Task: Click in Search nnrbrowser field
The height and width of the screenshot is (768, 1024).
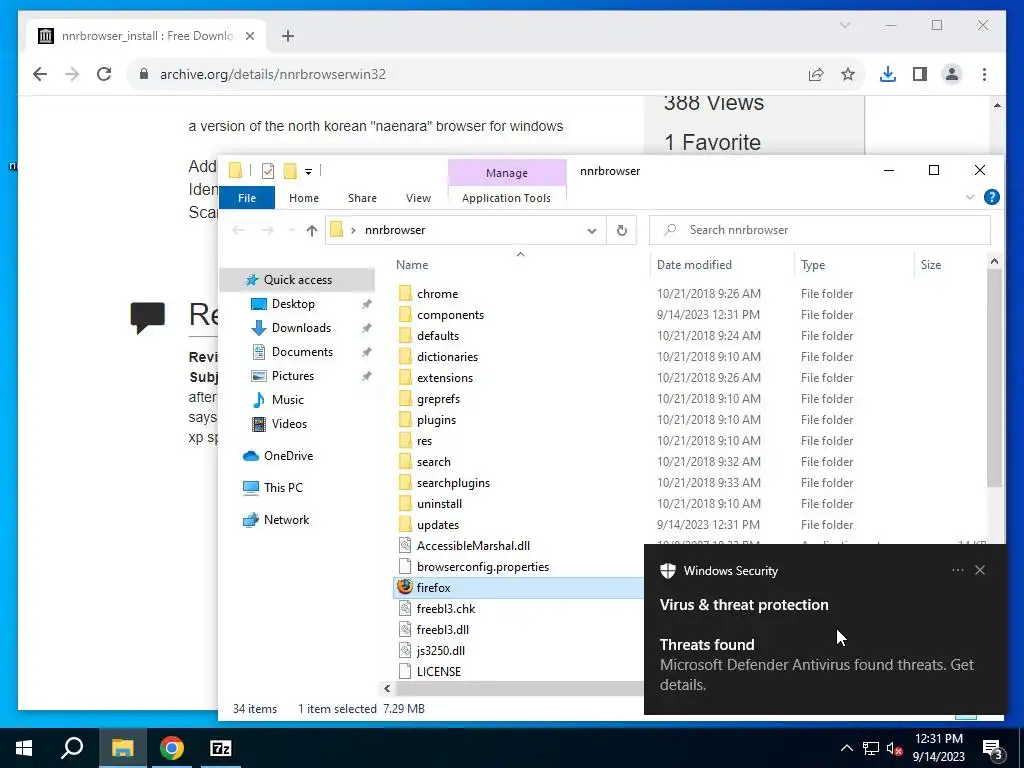Action: (x=820, y=230)
